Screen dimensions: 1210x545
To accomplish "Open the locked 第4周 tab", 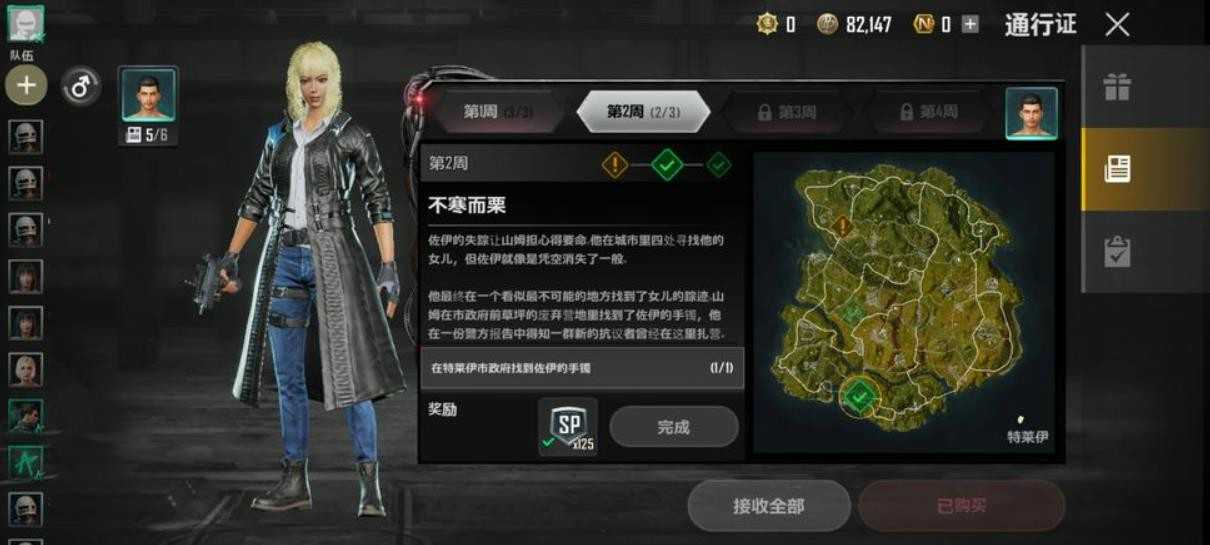I will pos(928,112).
